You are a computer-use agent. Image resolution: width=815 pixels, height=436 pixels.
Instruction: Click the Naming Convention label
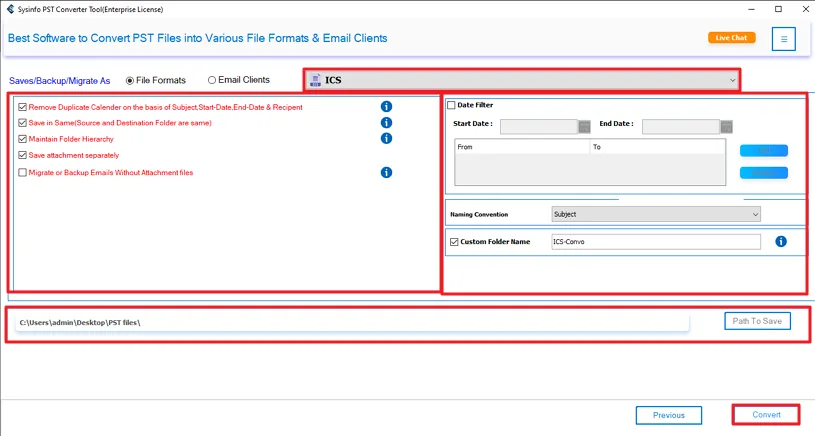(479, 215)
